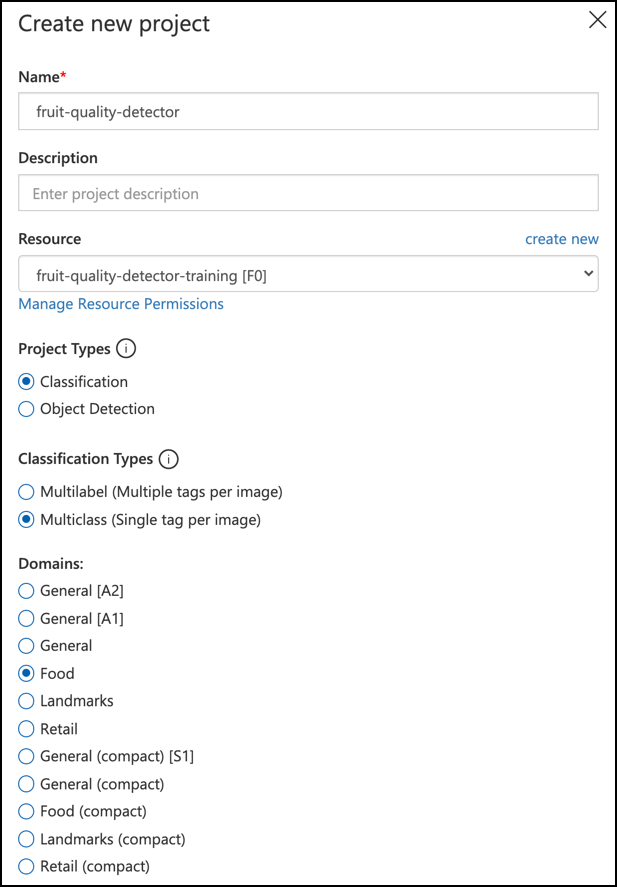Click the Classification Types info icon

[x=169, y=459]
